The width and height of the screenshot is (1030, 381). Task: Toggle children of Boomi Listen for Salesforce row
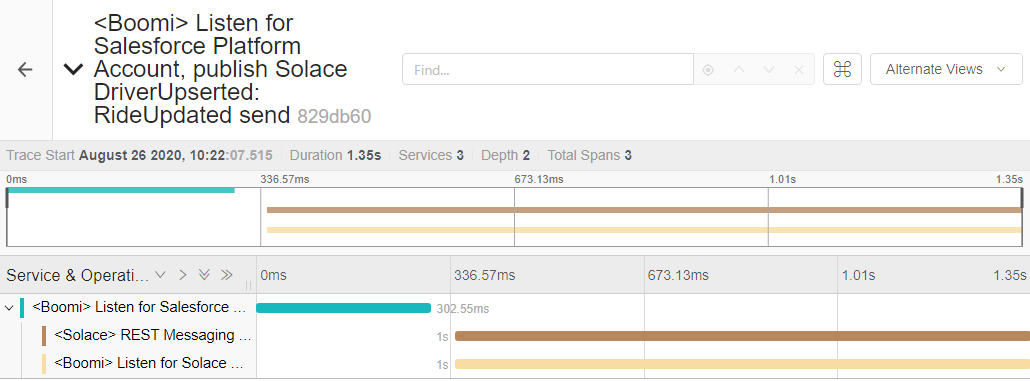(x=9, y=307)
